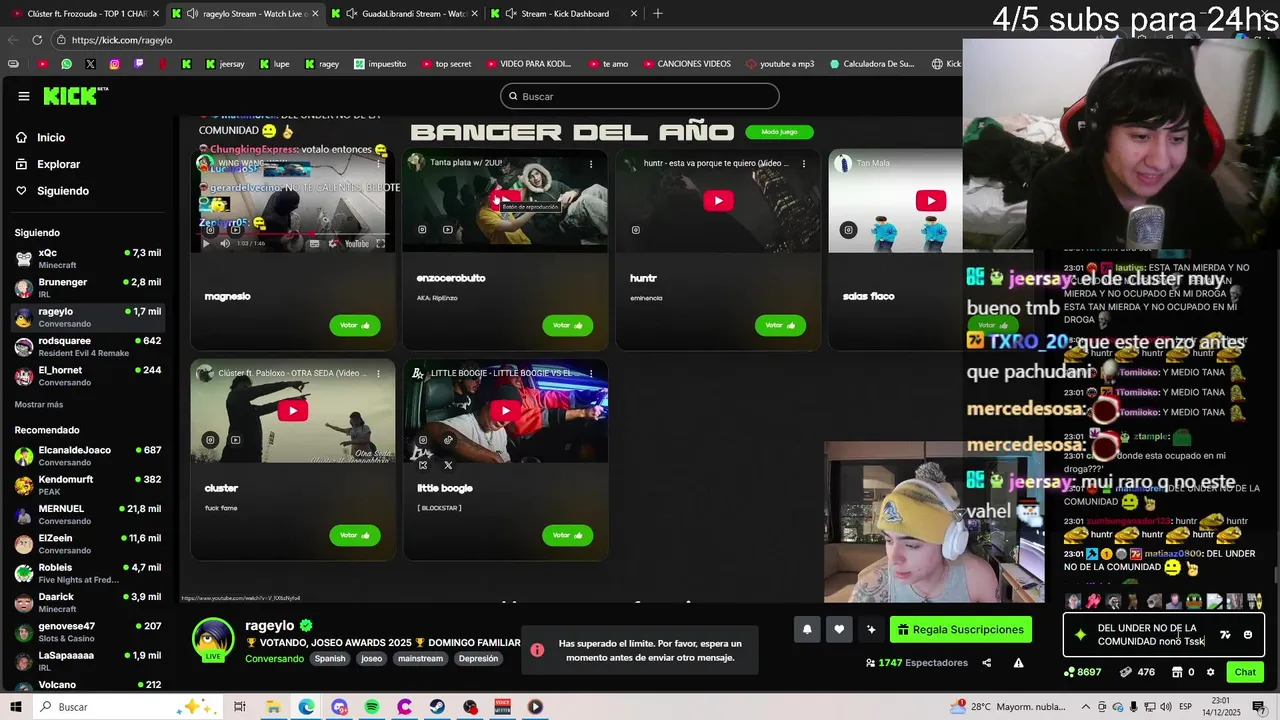Open options menu on Clúster OTRA SEDA video
The height and width of the screenshot is (720, 1280).
tap(378, 374)
